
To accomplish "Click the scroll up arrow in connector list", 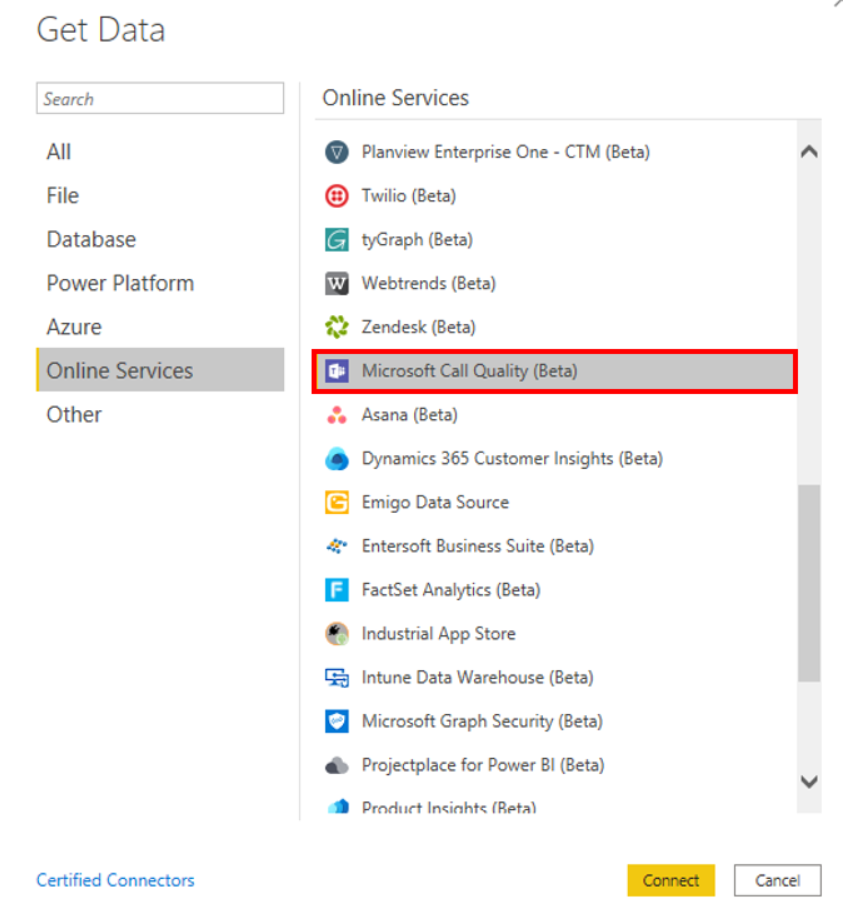I will 809,152.
